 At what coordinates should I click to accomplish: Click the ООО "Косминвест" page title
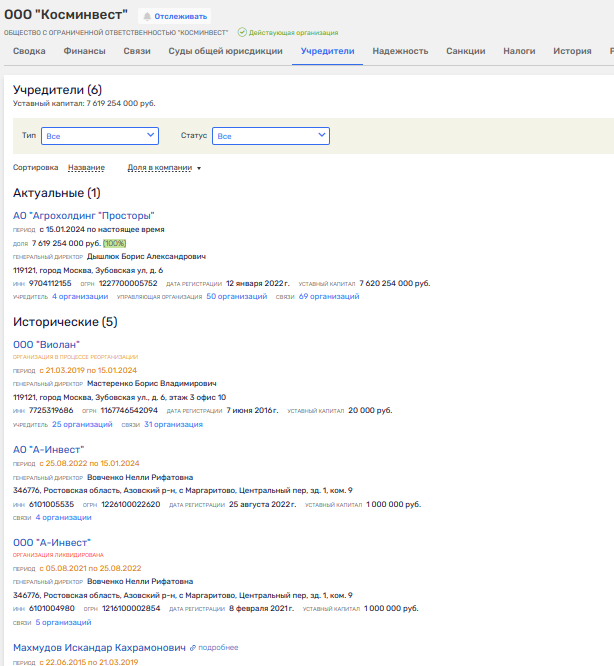66,14
